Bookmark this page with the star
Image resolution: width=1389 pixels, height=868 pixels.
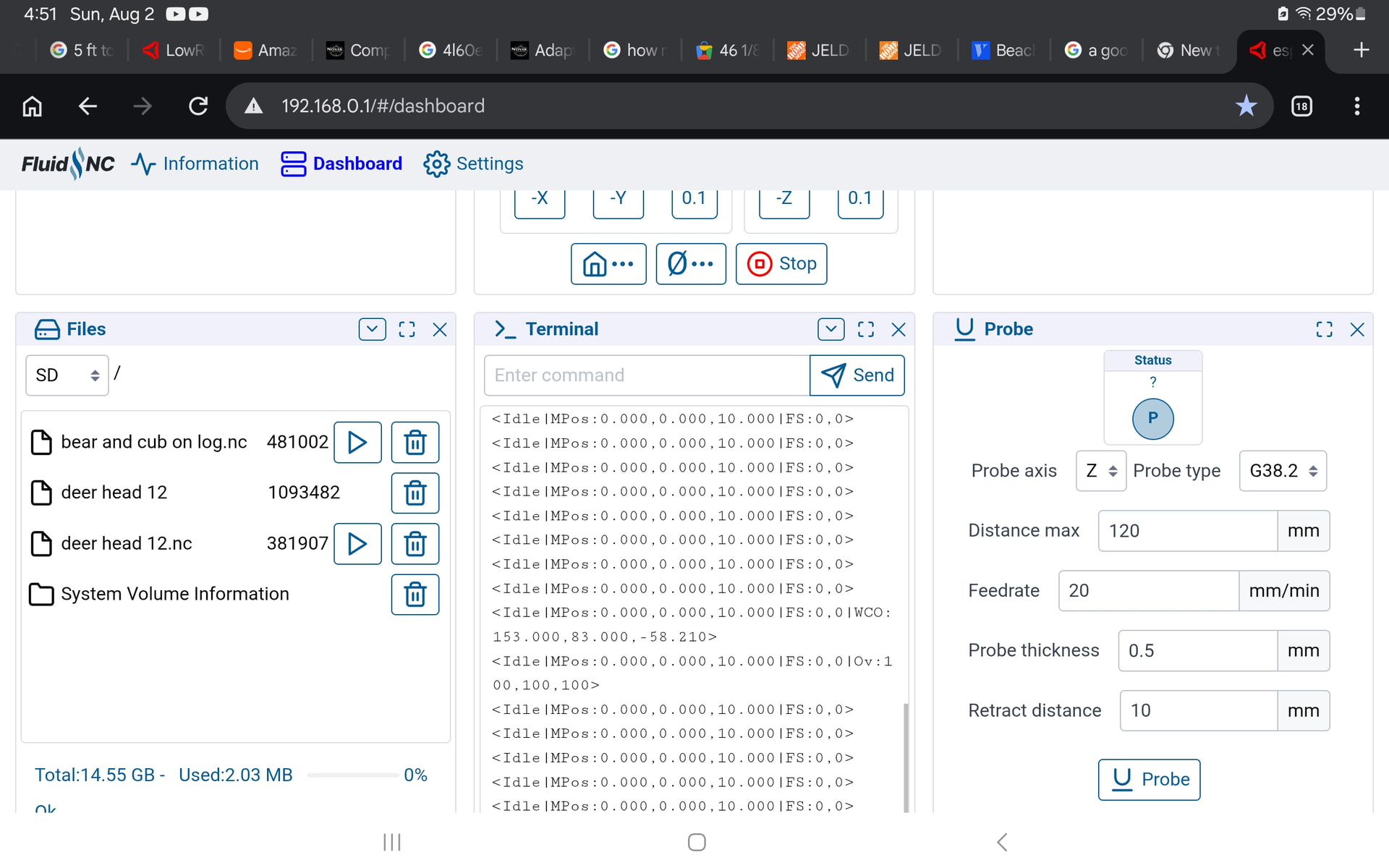click(x=1246, y=106)
